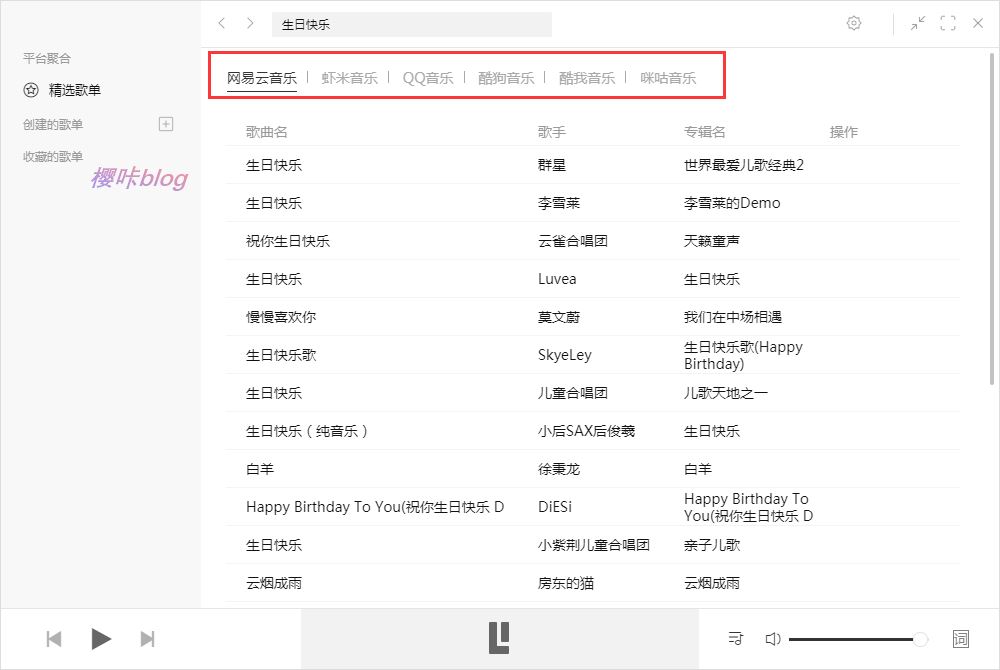The height and width of the screenshot is (670, 1000).
Task: Click artist 群星
Action: point(552,165)
